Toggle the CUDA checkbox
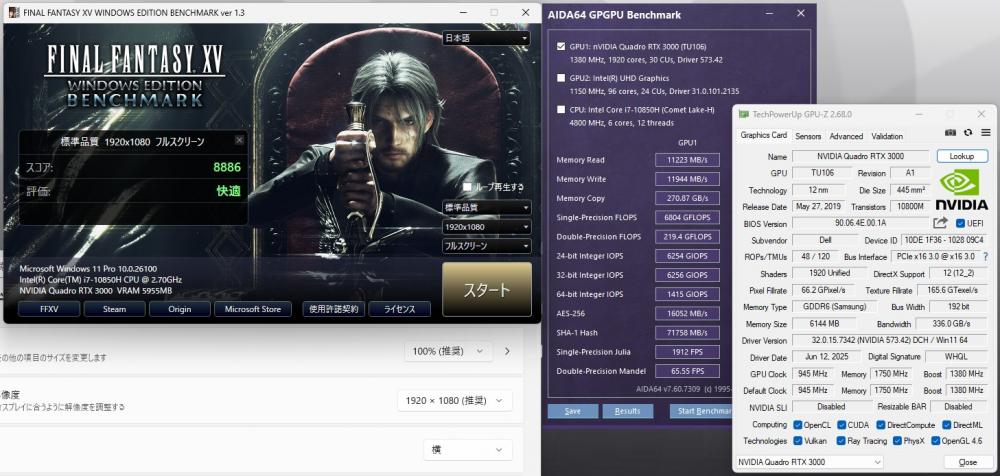 tap(842, 425)
